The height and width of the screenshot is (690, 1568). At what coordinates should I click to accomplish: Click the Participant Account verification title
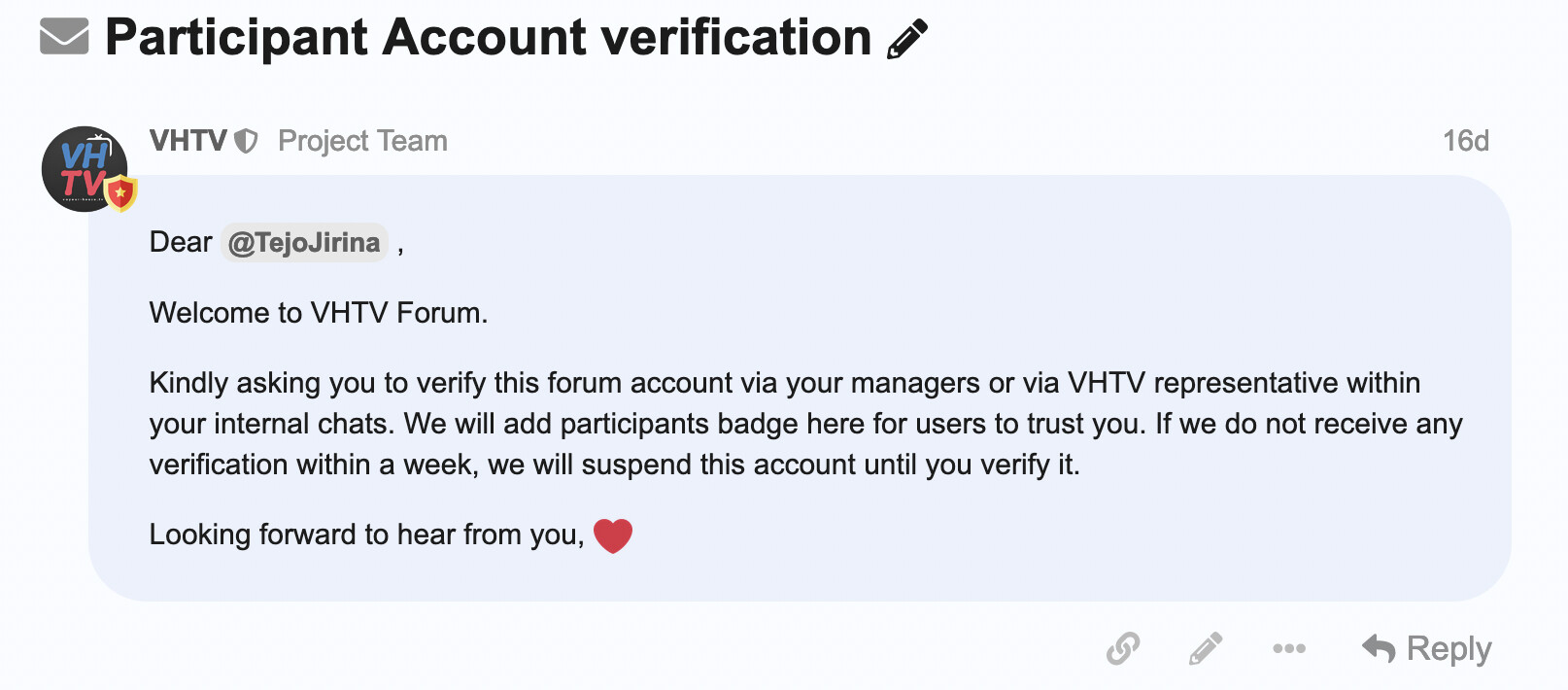(x=488, y=38)
